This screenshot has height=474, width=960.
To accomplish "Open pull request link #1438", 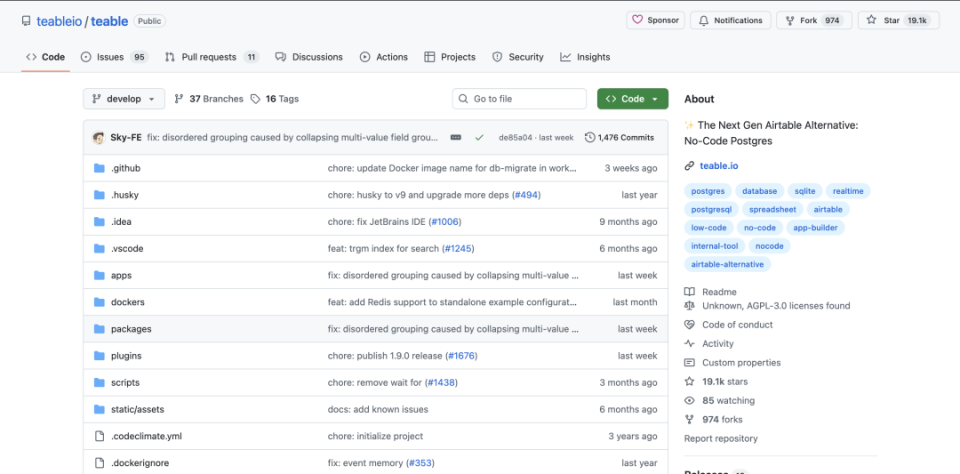I will coord(441,383).
